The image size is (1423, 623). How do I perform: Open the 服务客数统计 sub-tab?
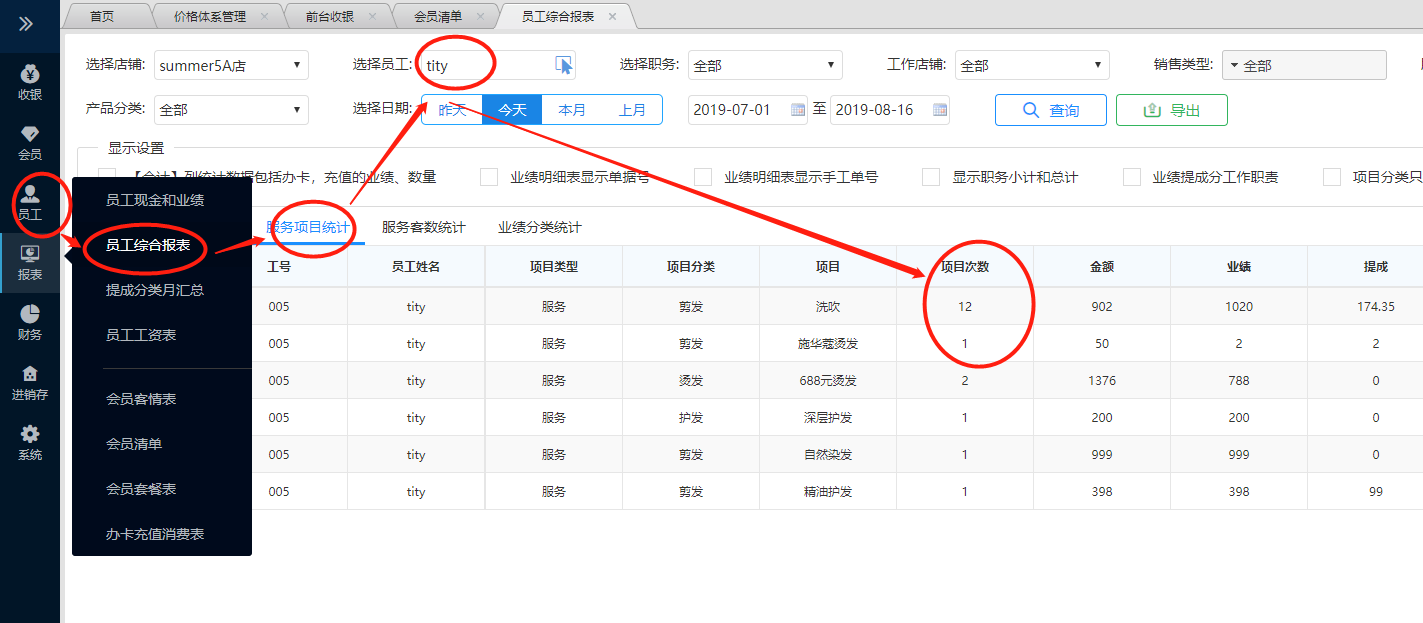click(424, 228)
